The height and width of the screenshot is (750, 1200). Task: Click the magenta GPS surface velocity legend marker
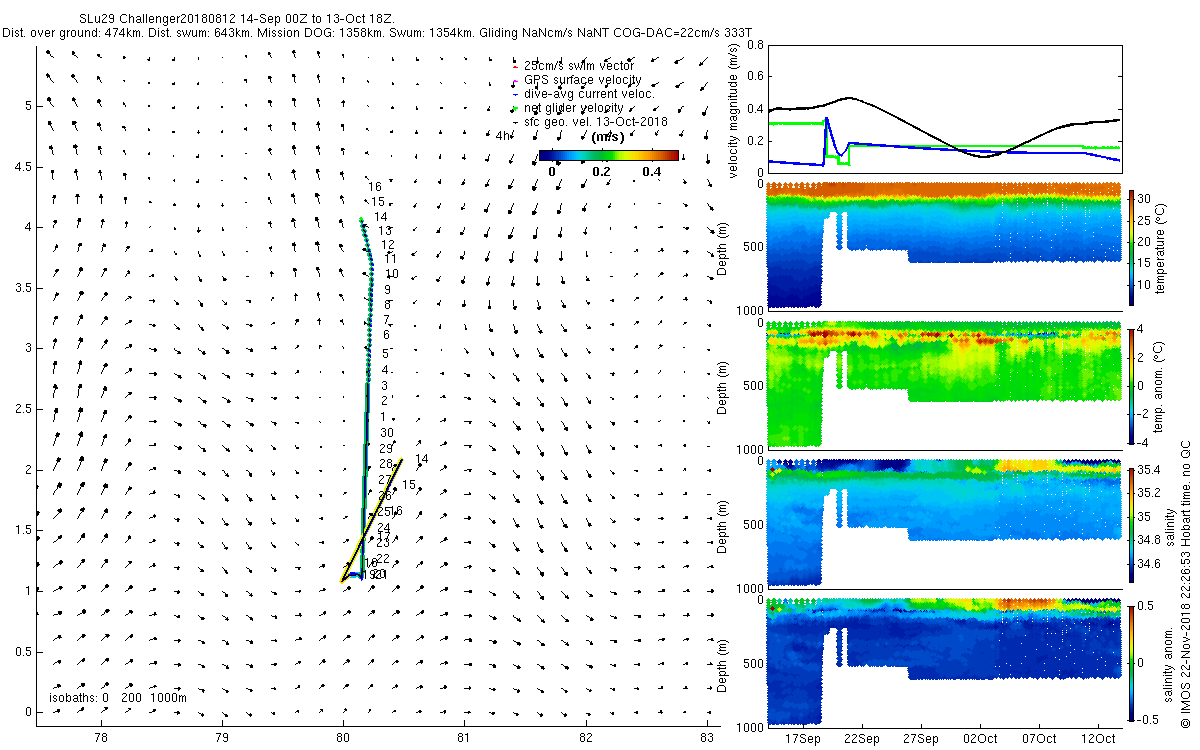click(x=513, y=80)
